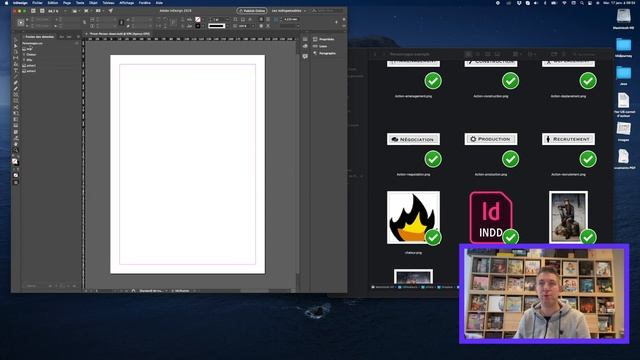Select the Zoom magnifier tool

tap(16, 150)
